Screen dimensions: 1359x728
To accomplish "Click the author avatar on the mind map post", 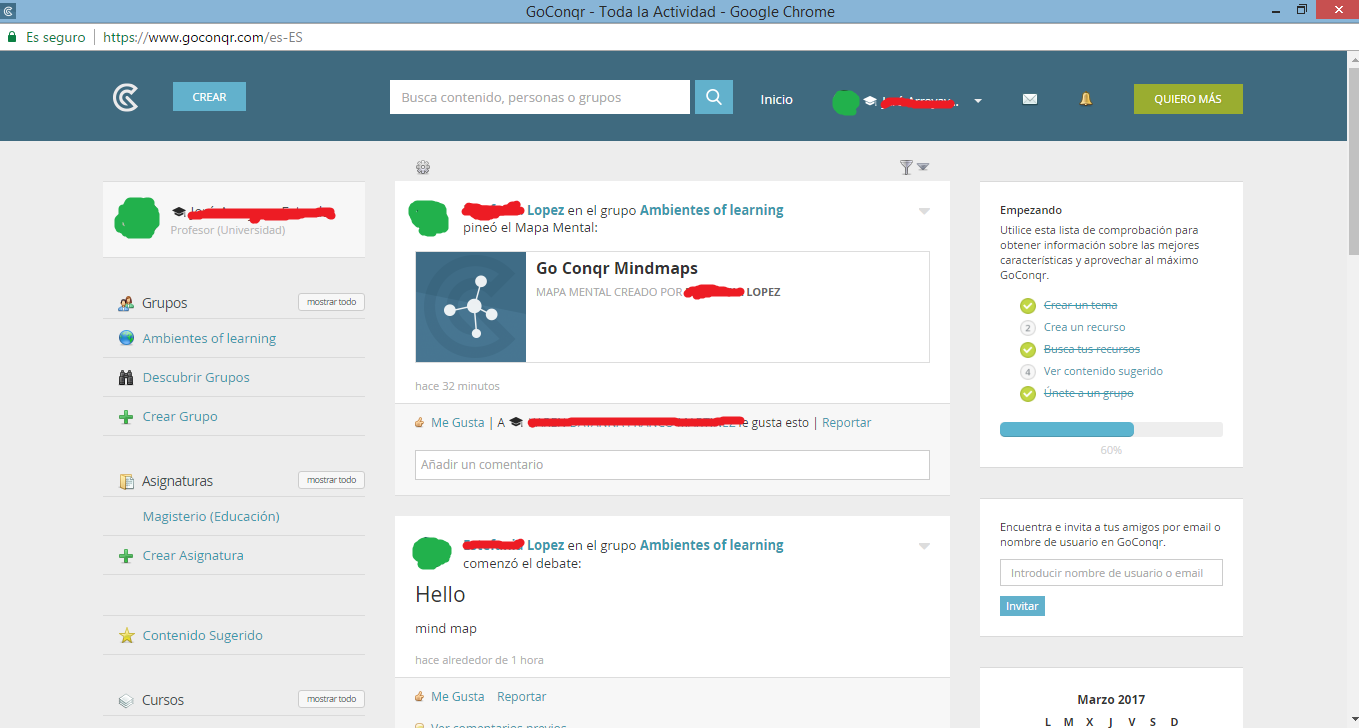I will tap(430, 218).
